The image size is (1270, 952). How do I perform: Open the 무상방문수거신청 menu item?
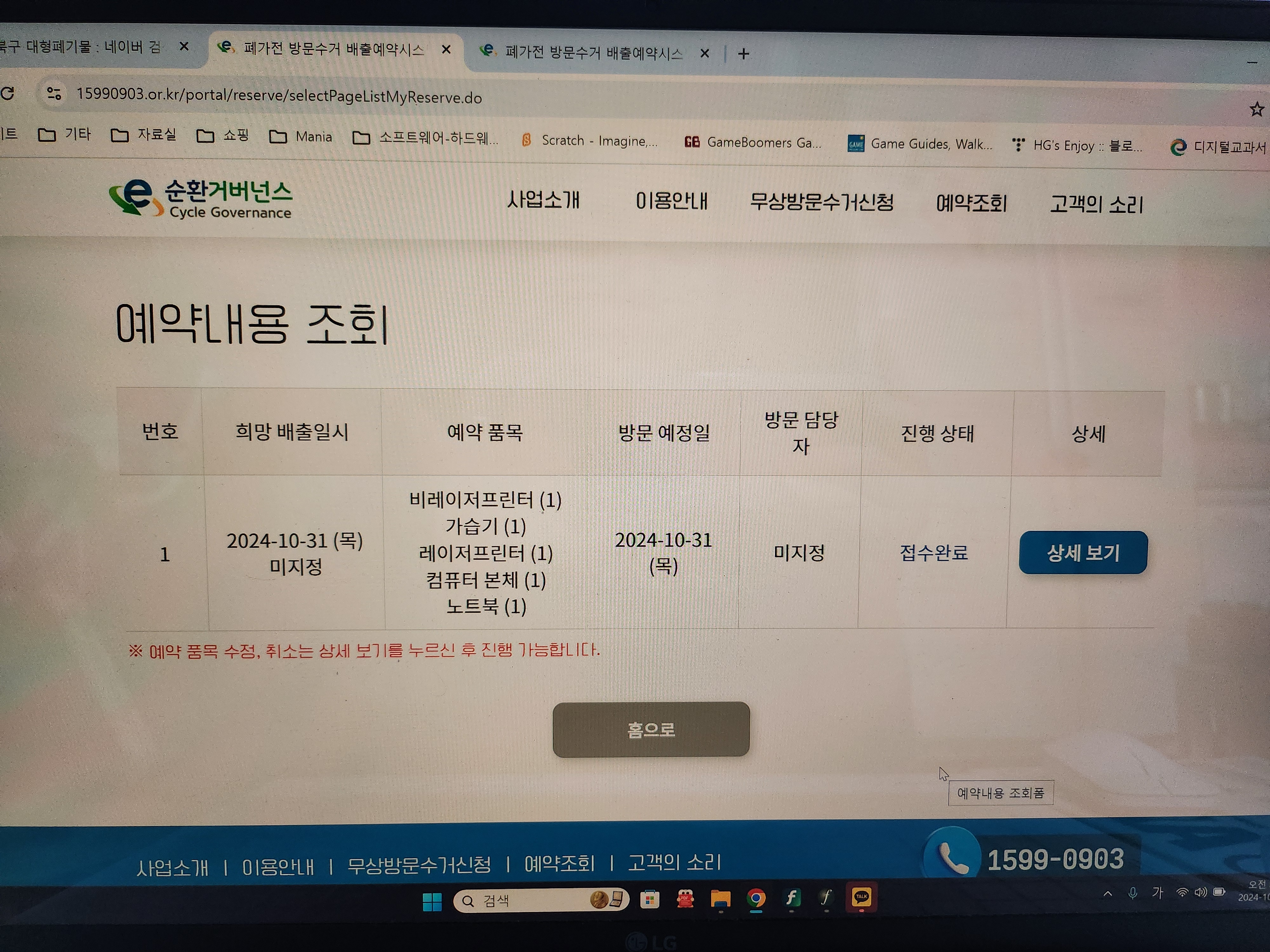822,202
